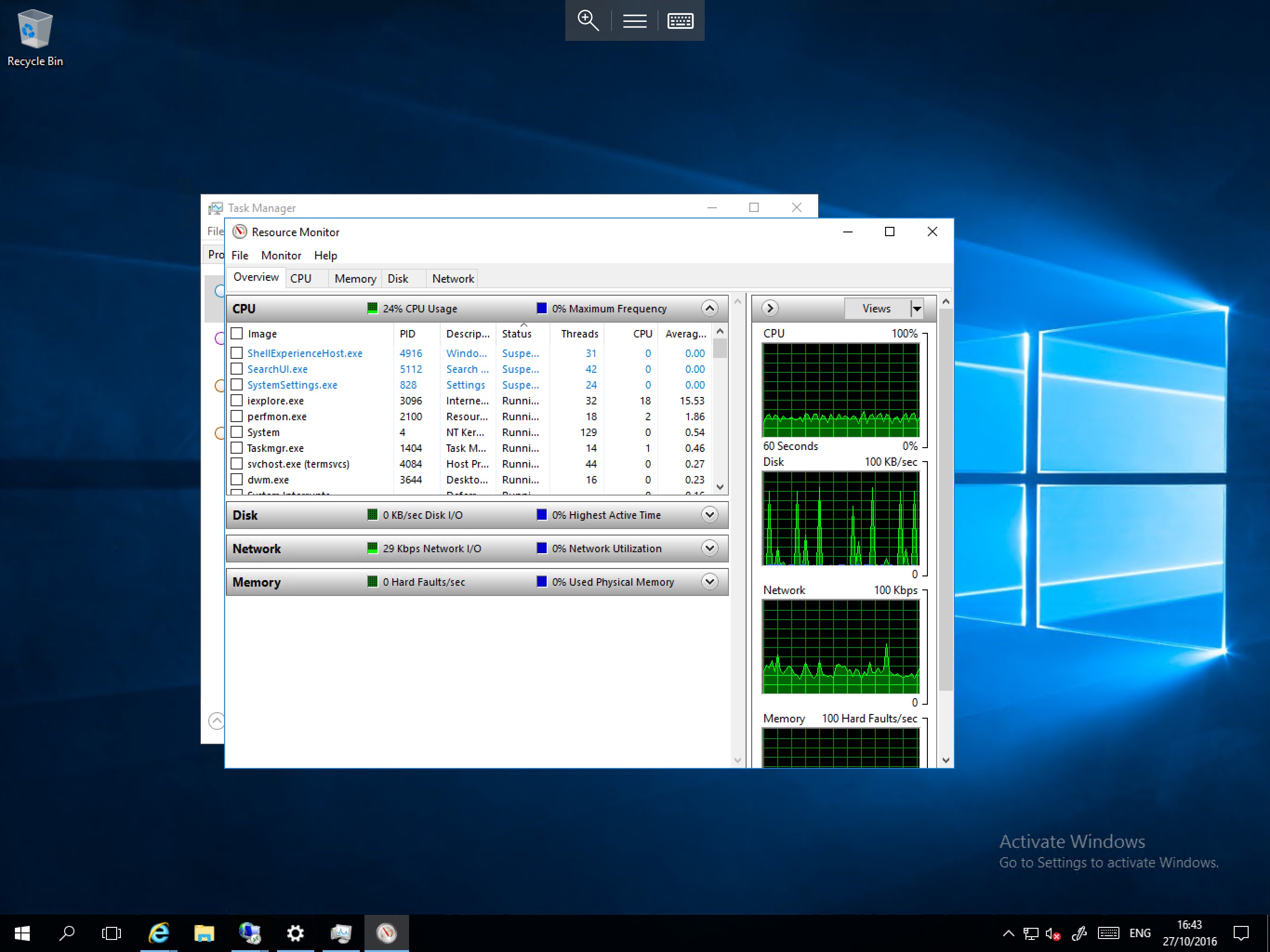The width and height of the screenshot is (1270, 952).
Task: Open Windows Settings gear on the taskbar
Action: [x=295, y=932]
